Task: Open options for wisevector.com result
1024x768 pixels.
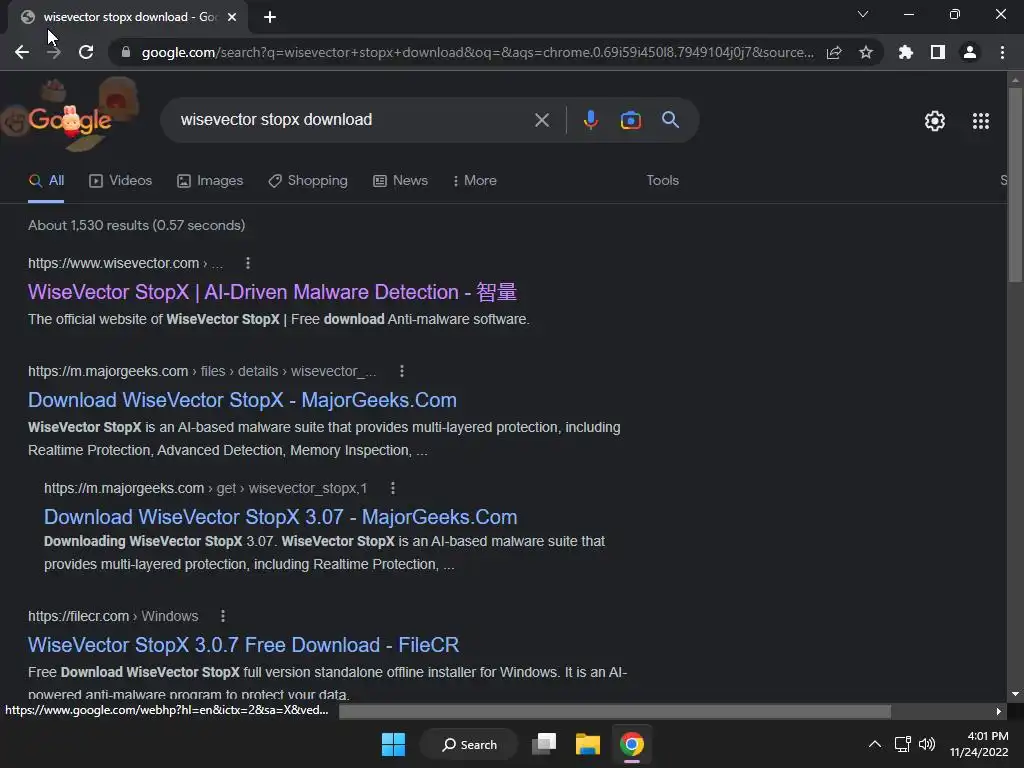Action: point(248,263)
